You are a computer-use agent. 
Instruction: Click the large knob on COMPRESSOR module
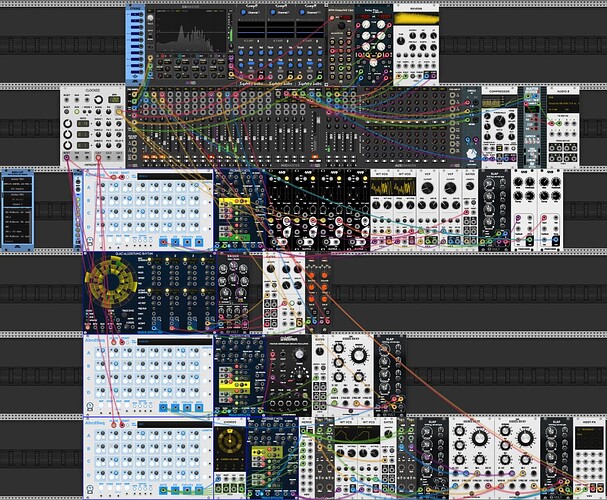pos(496,122)
